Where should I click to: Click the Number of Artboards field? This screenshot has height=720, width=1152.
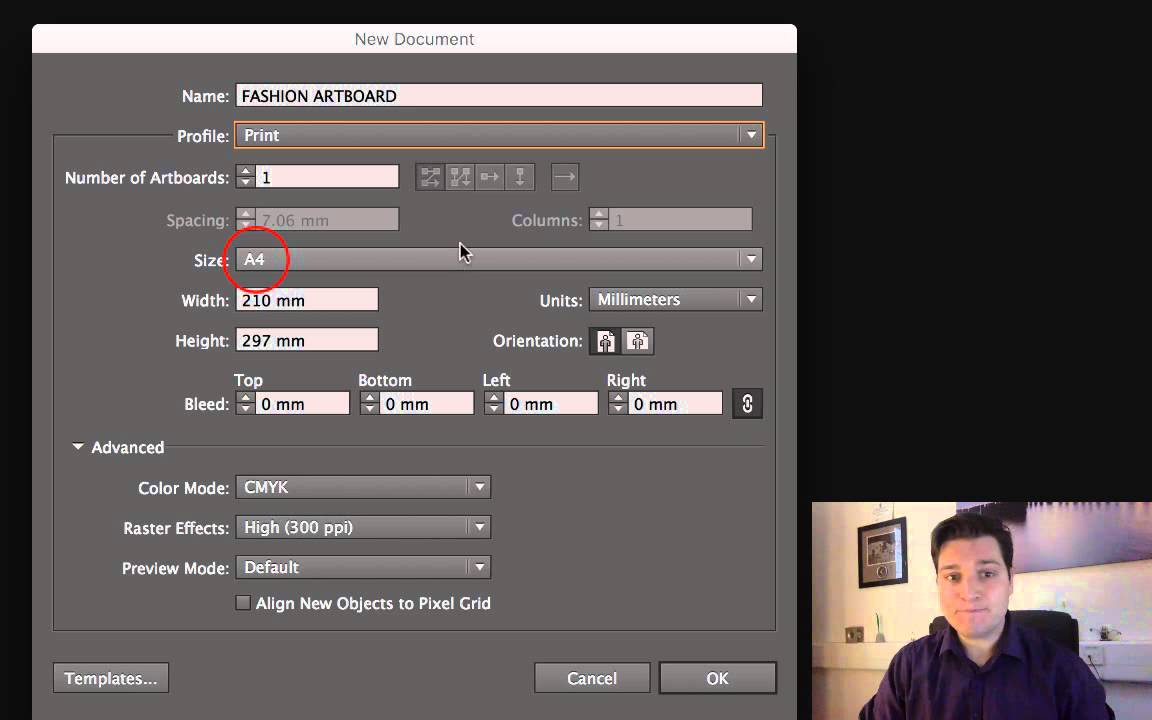point(327,177)
